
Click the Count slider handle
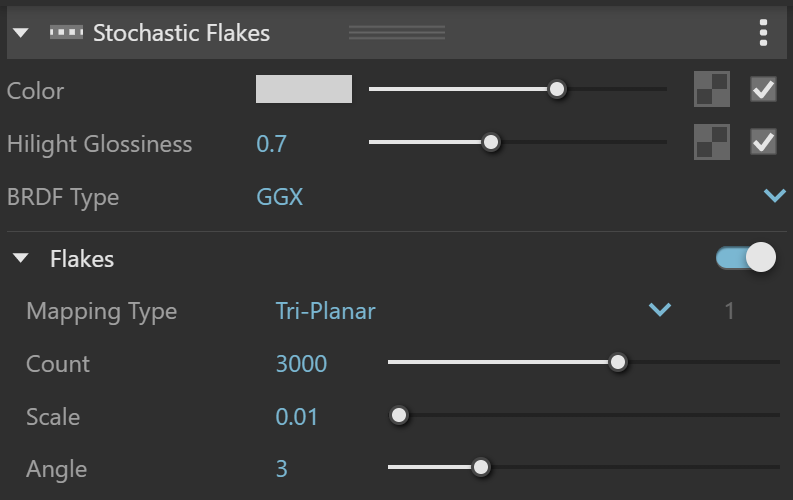click(x=618, y=362)
